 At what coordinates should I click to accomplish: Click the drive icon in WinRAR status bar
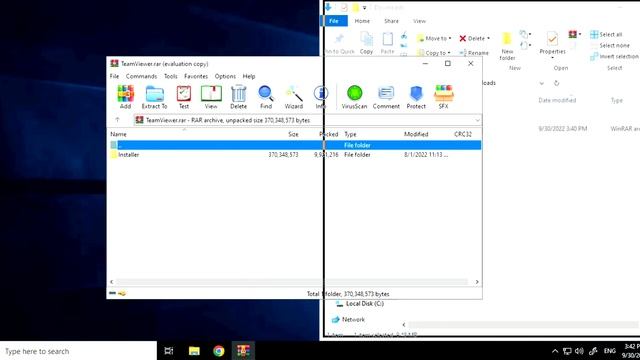(113, 293)
